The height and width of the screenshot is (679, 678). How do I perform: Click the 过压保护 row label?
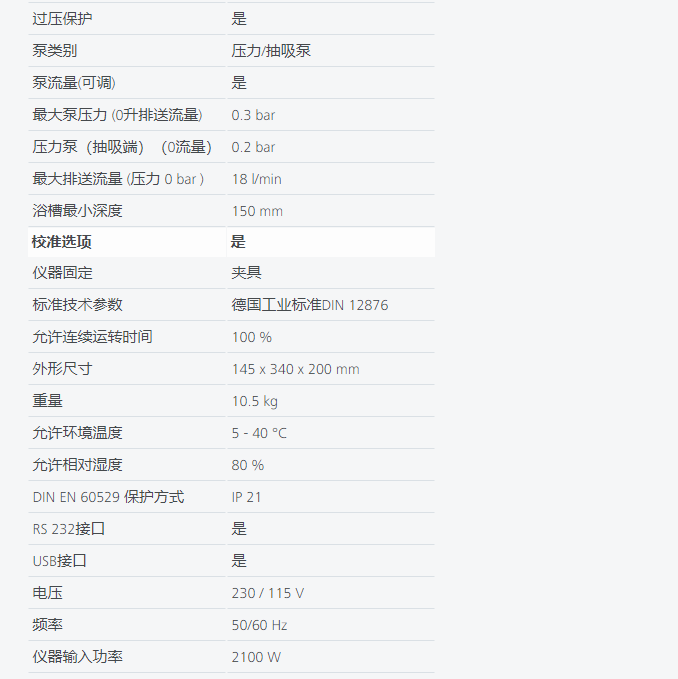click(x=63, y=19)
